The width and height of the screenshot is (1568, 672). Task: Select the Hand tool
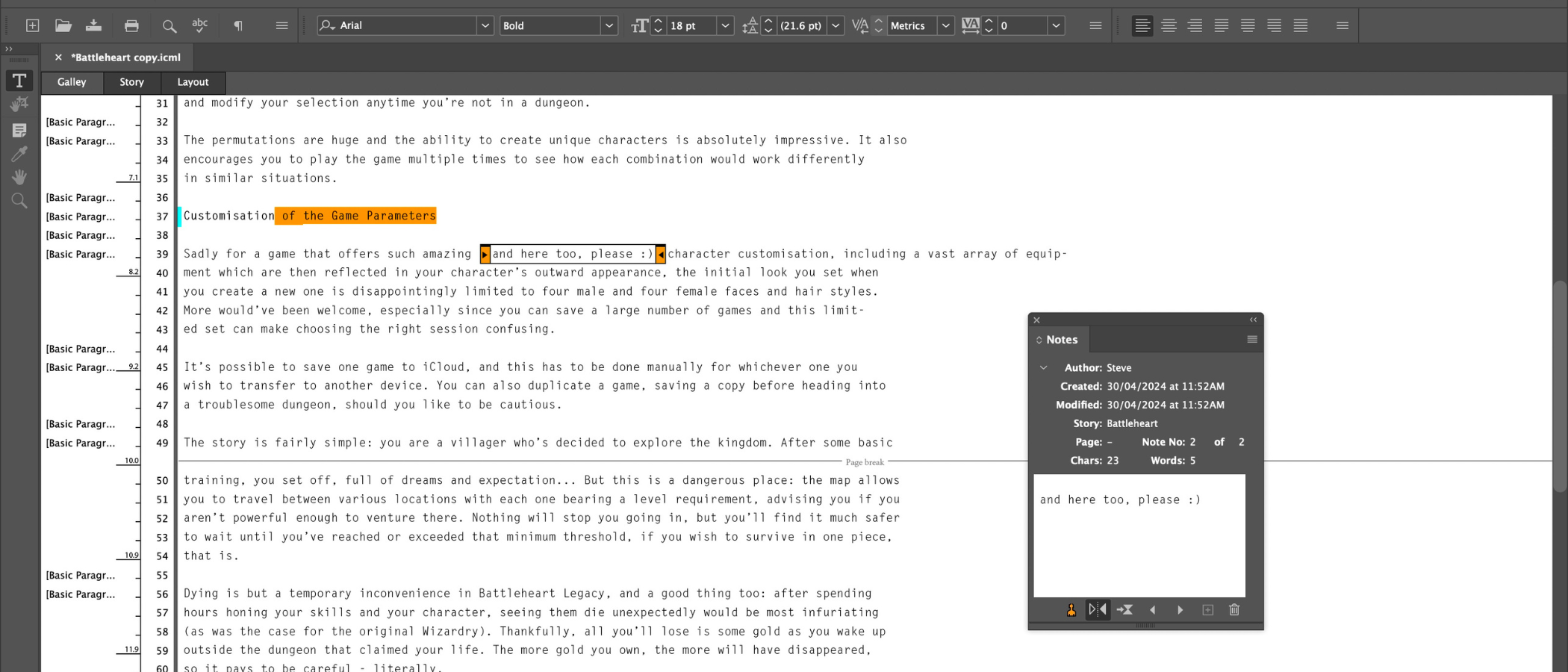click(x=19, y=177)
